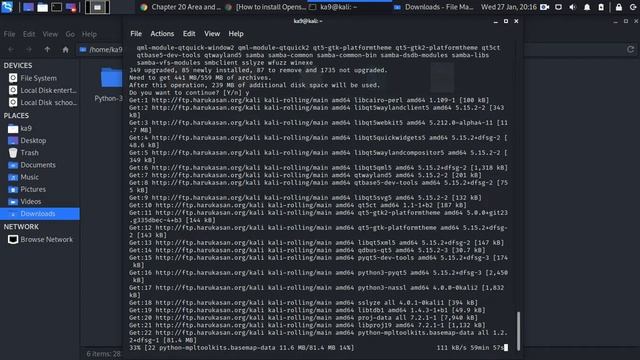Minimize the terminal window
Viewport: 640px width, 360px height.
pyautogui.click(x=496, y=21)
